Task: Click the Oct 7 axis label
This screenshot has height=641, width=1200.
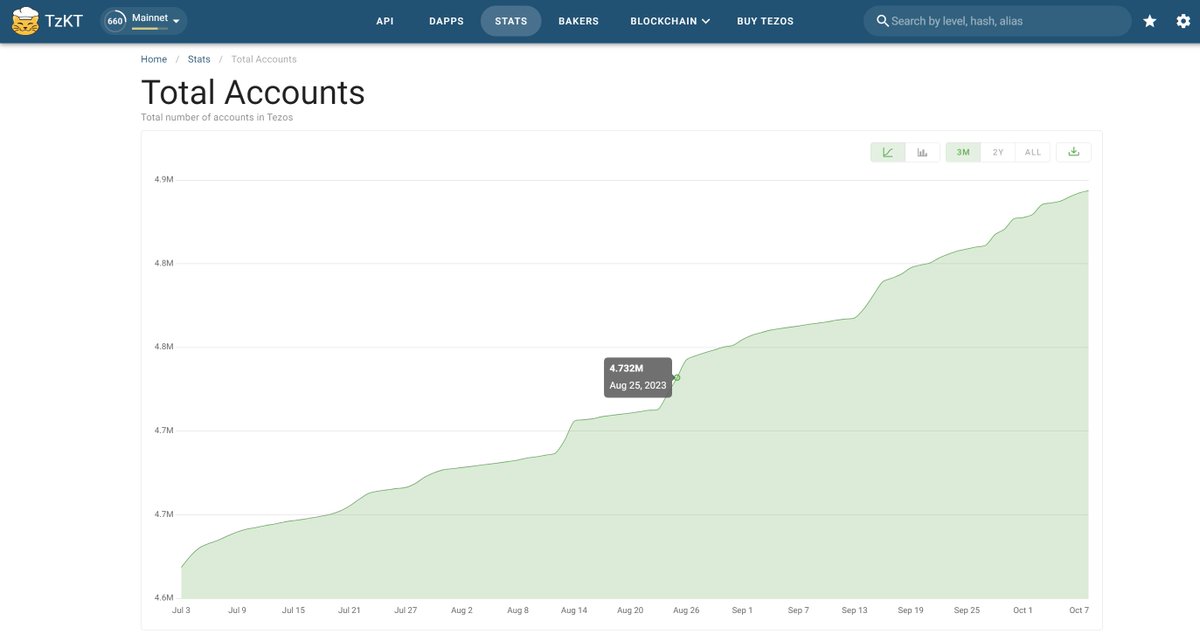Action: point(1079,609)
